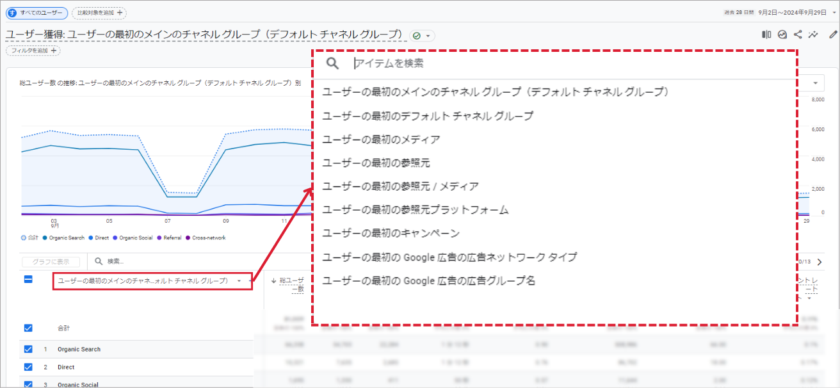Click the 総ユーザー数 column header
The width and height of the screenshot is (840, 388).
coord(292,284)
